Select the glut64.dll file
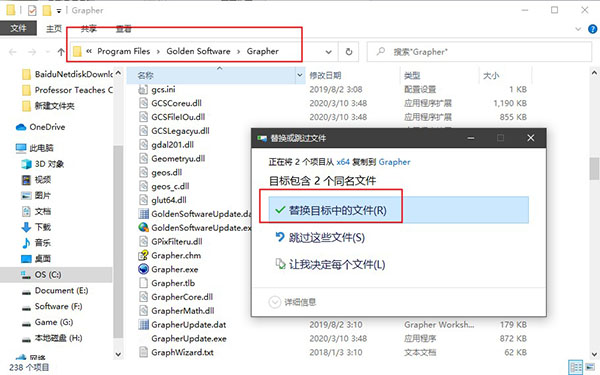 click(169, 200)
